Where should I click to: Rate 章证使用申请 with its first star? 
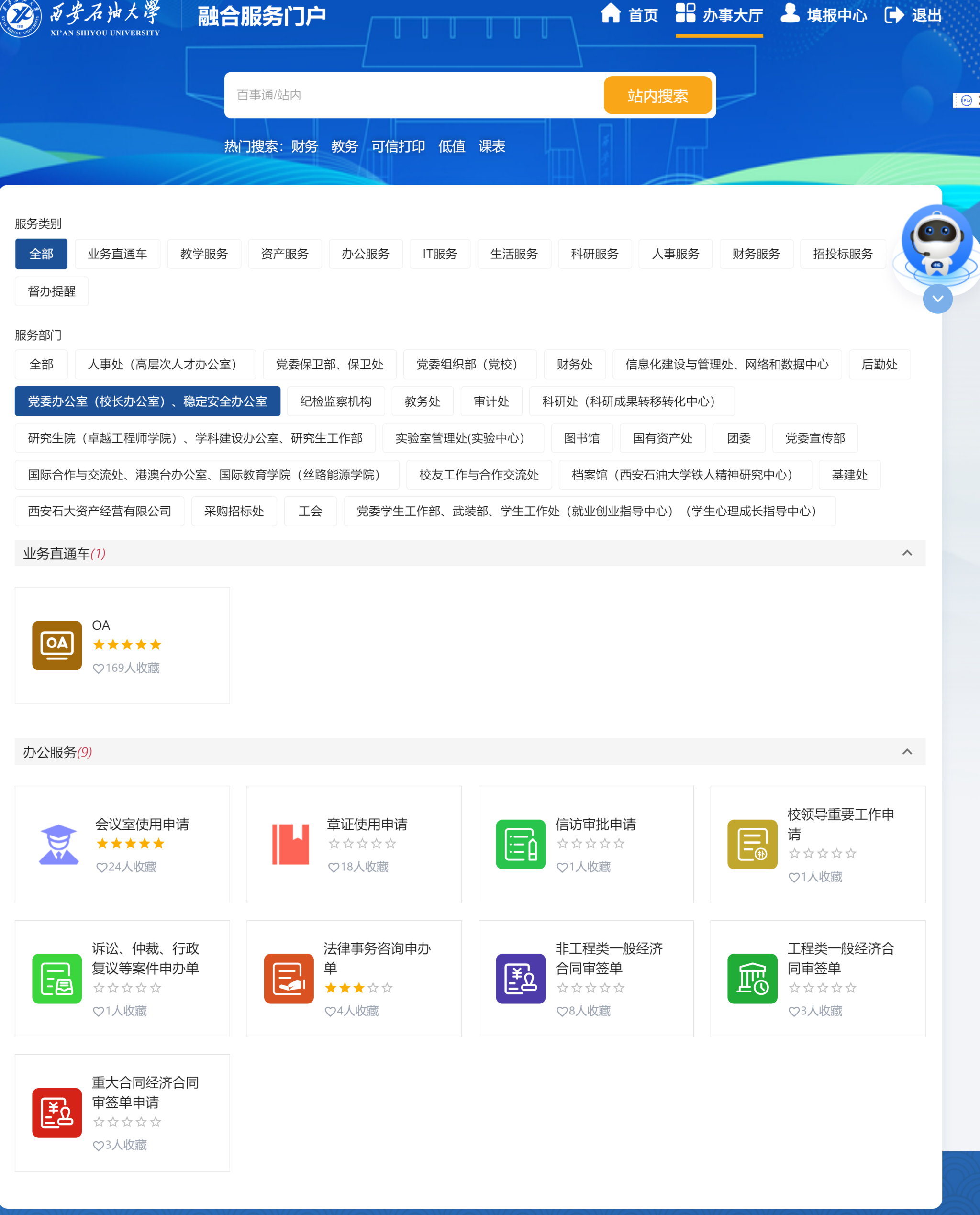click(x=334, y=844)
